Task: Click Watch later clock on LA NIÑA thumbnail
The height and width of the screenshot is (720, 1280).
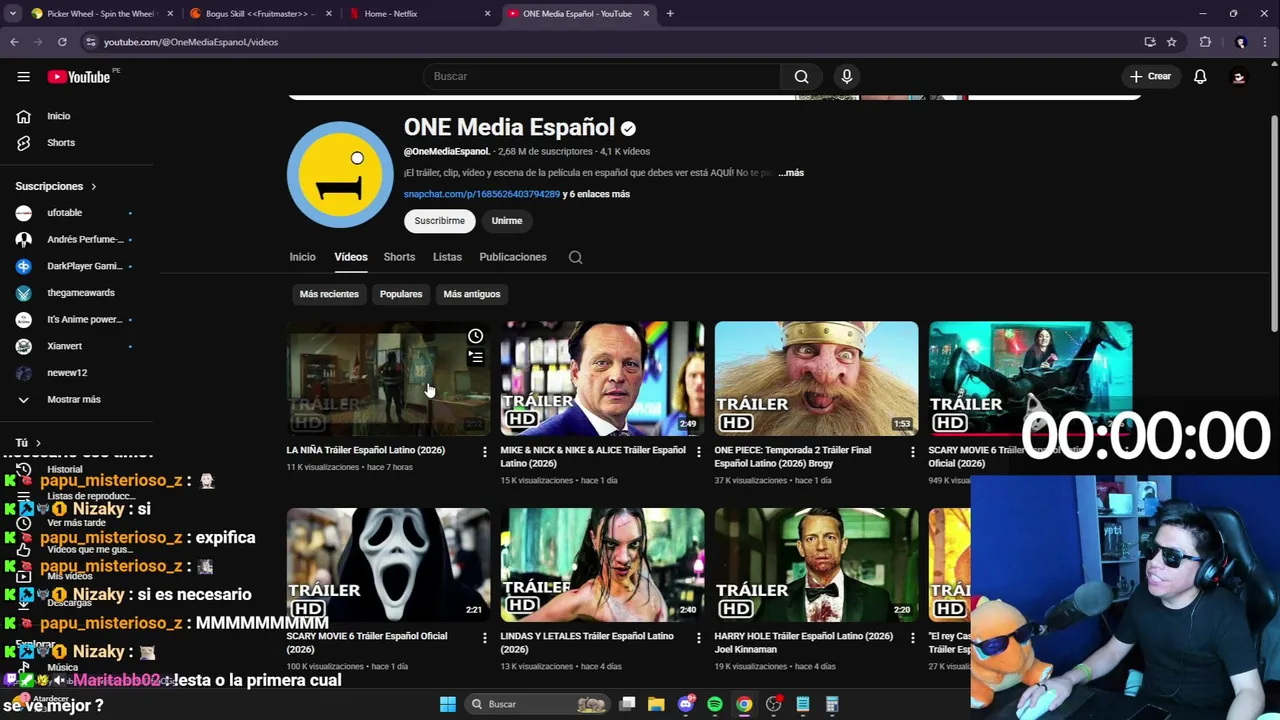Action: [475, 336]
